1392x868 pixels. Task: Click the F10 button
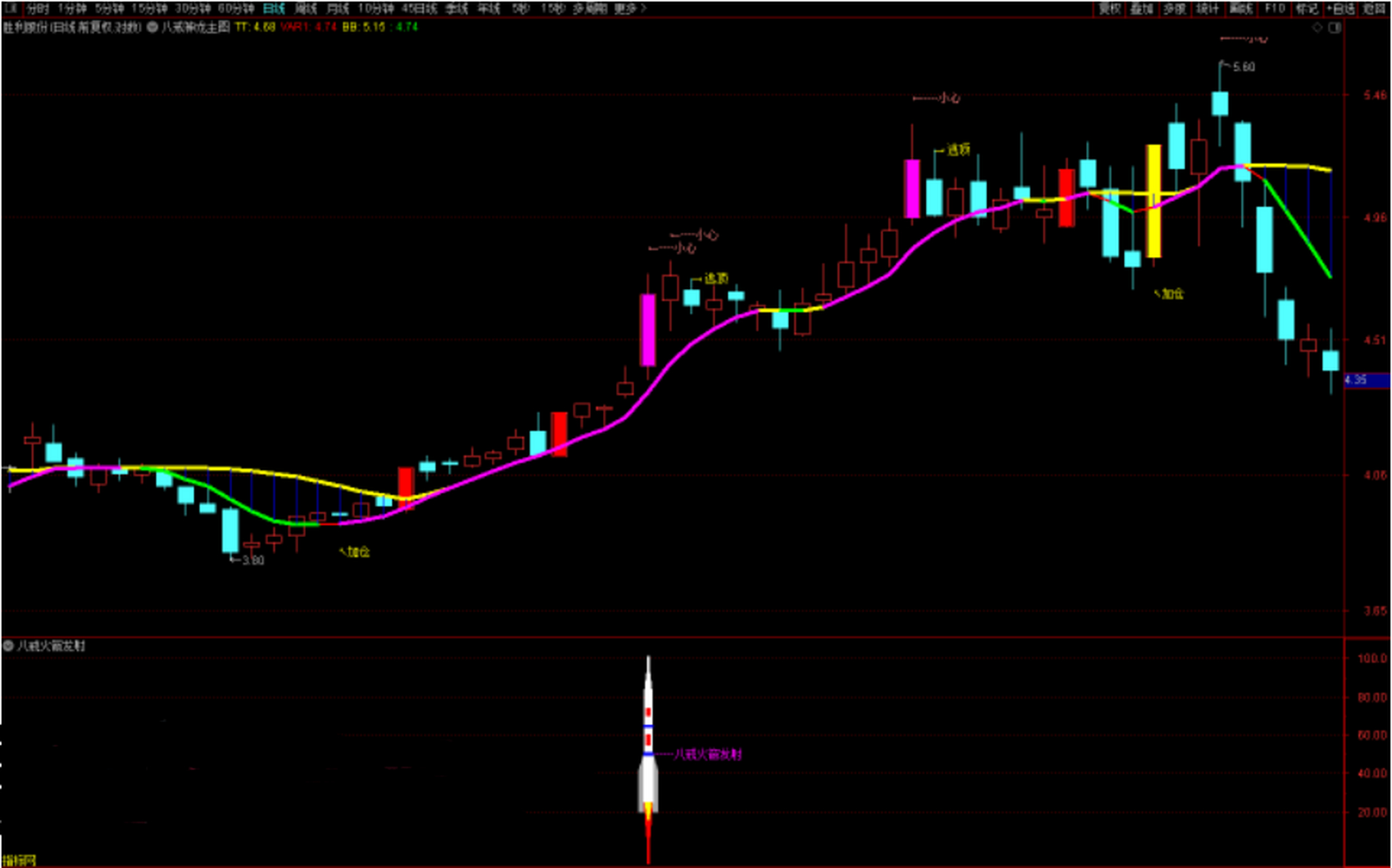tap(1274, 9)
